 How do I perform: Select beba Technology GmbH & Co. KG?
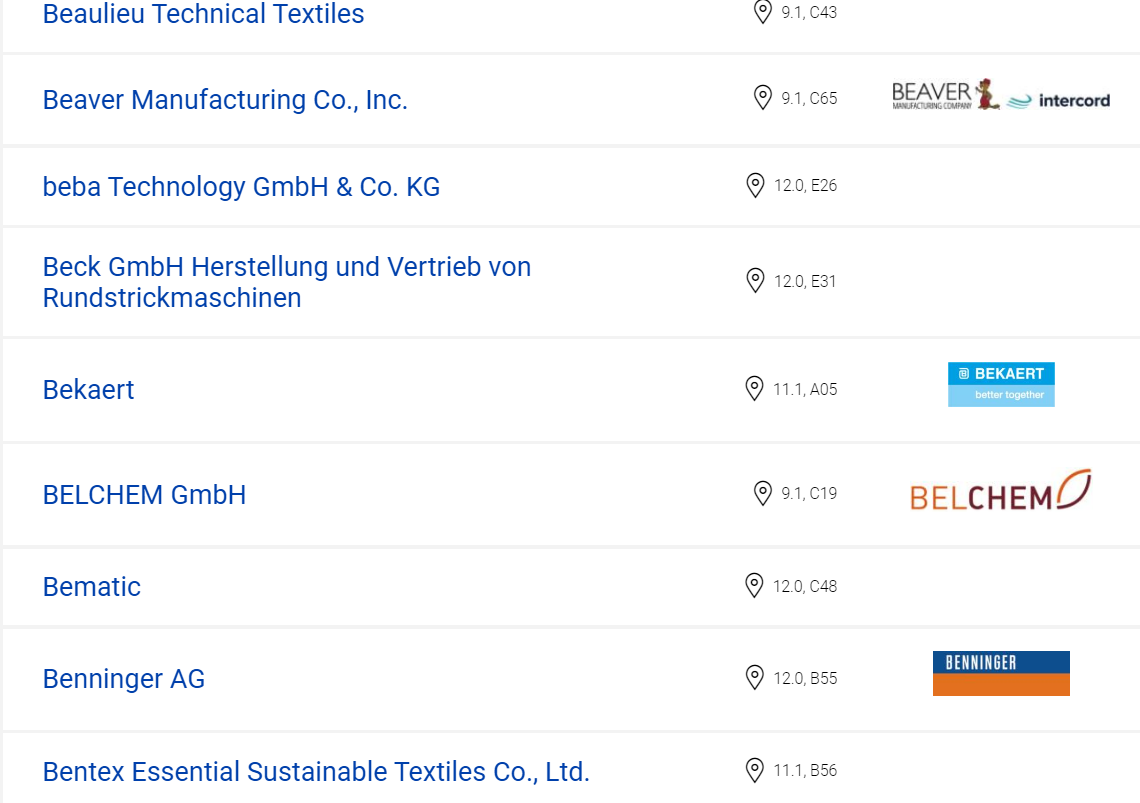tap(241, 187)
